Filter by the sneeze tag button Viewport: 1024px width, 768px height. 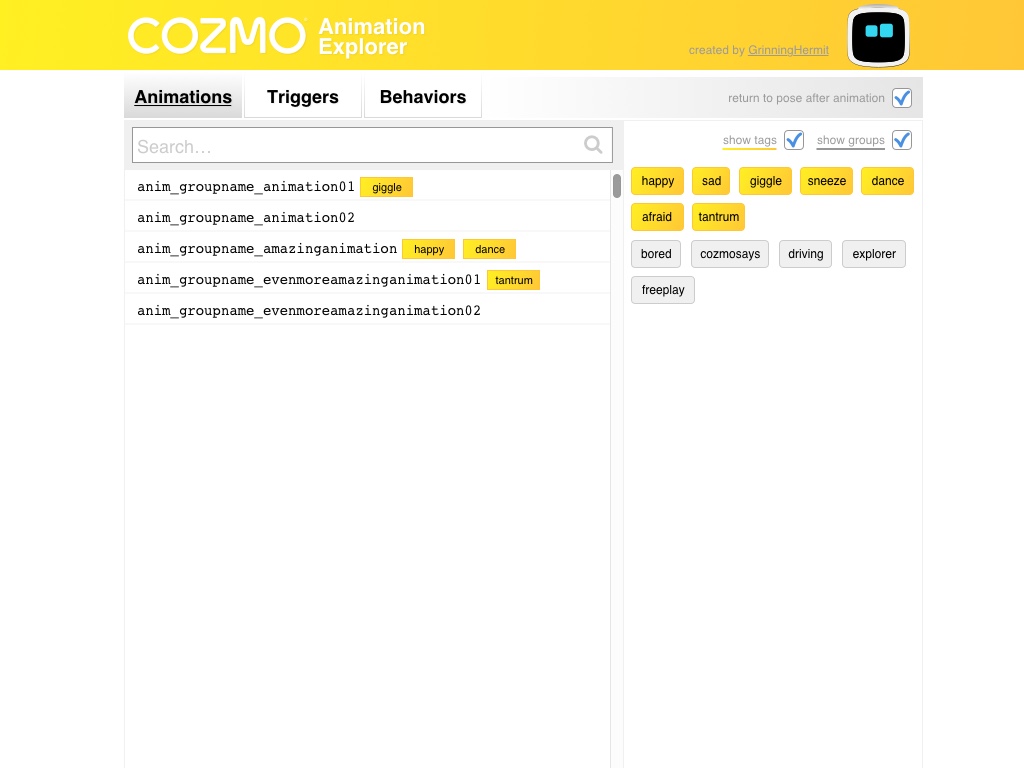pos(826,181)
